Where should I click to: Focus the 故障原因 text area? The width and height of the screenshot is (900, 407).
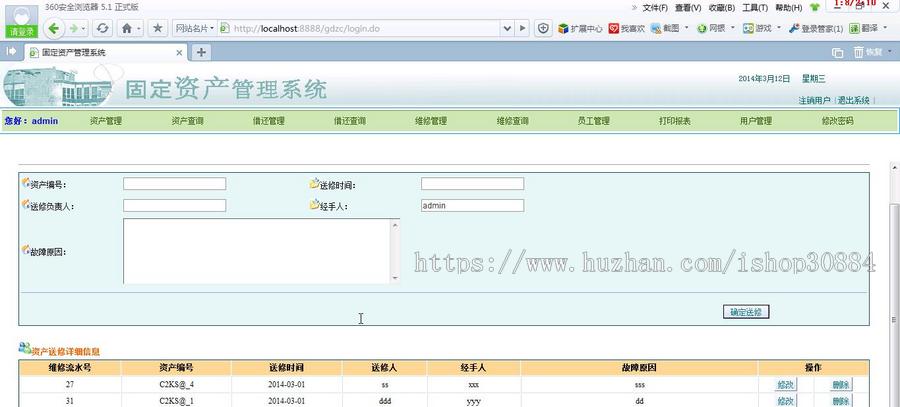click(x=261, y=251)
